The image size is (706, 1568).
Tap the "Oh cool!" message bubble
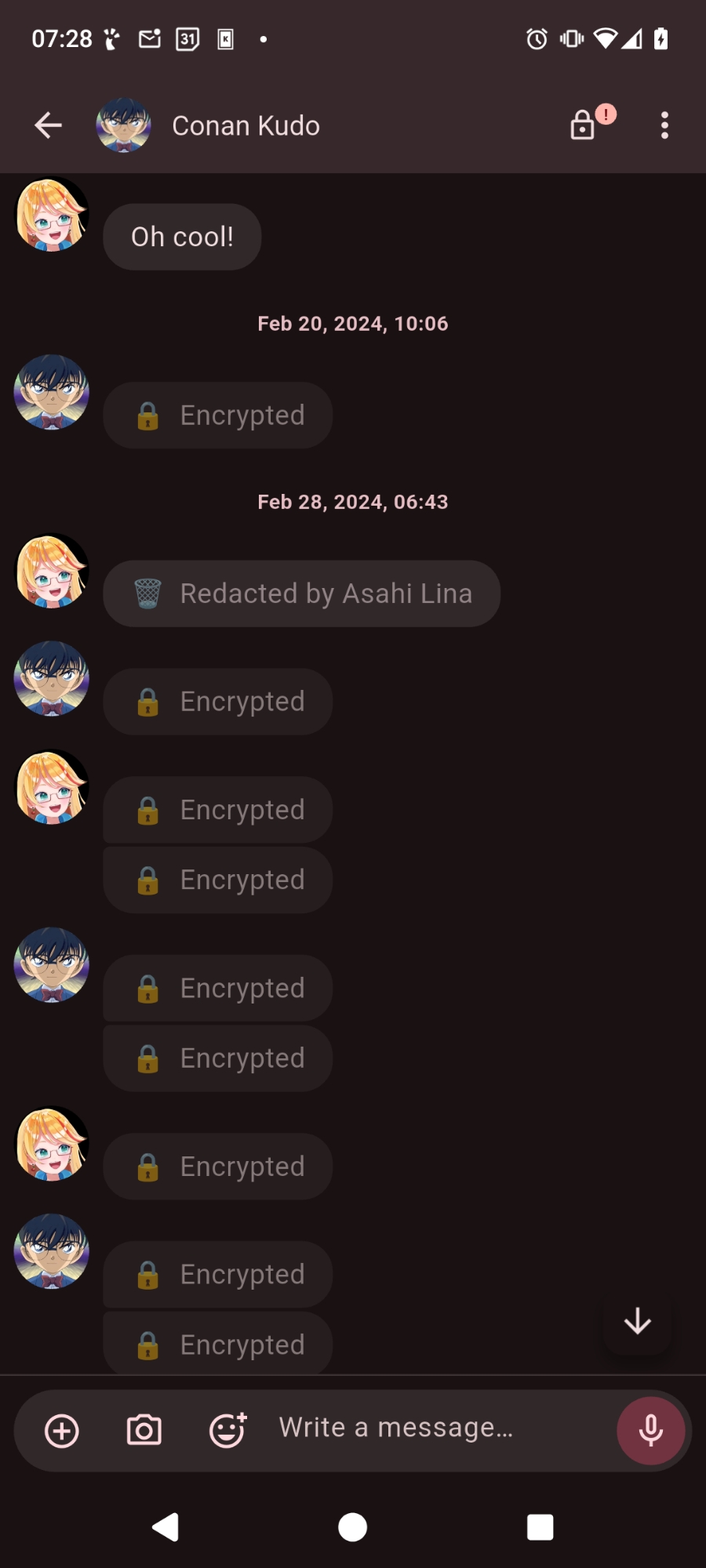click(182, 237)
